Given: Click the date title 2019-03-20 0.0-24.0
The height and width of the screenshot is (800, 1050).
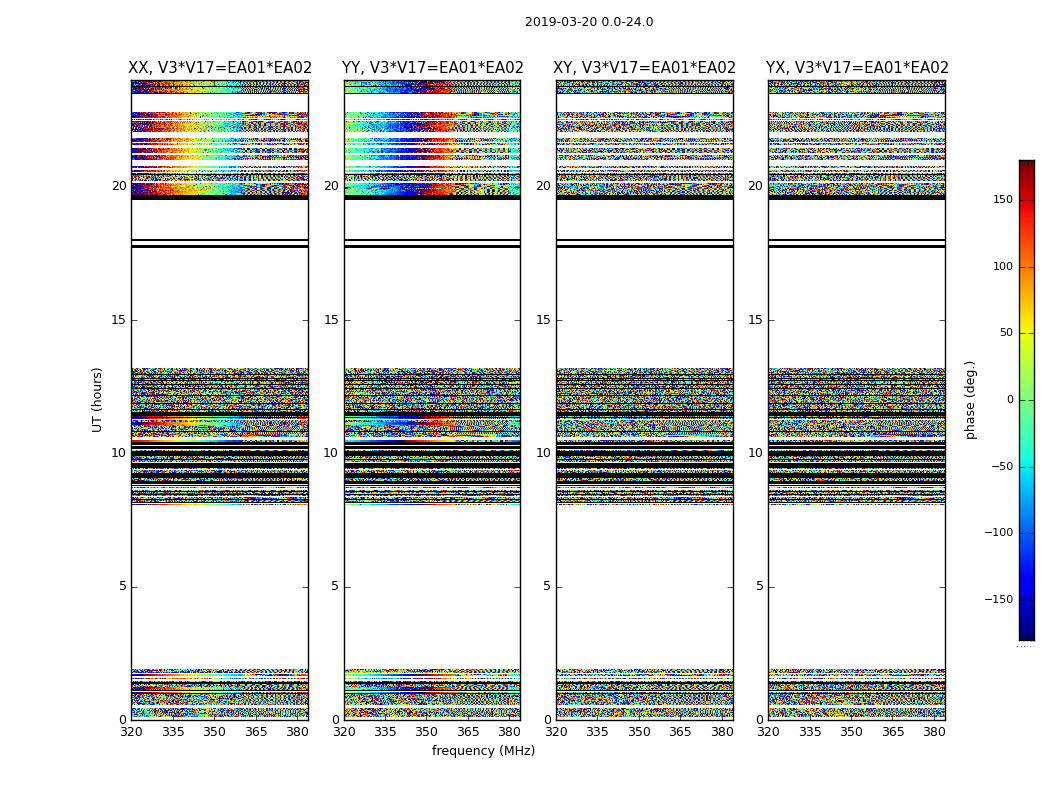Looking at the screenshot, I should pos(589,22).
